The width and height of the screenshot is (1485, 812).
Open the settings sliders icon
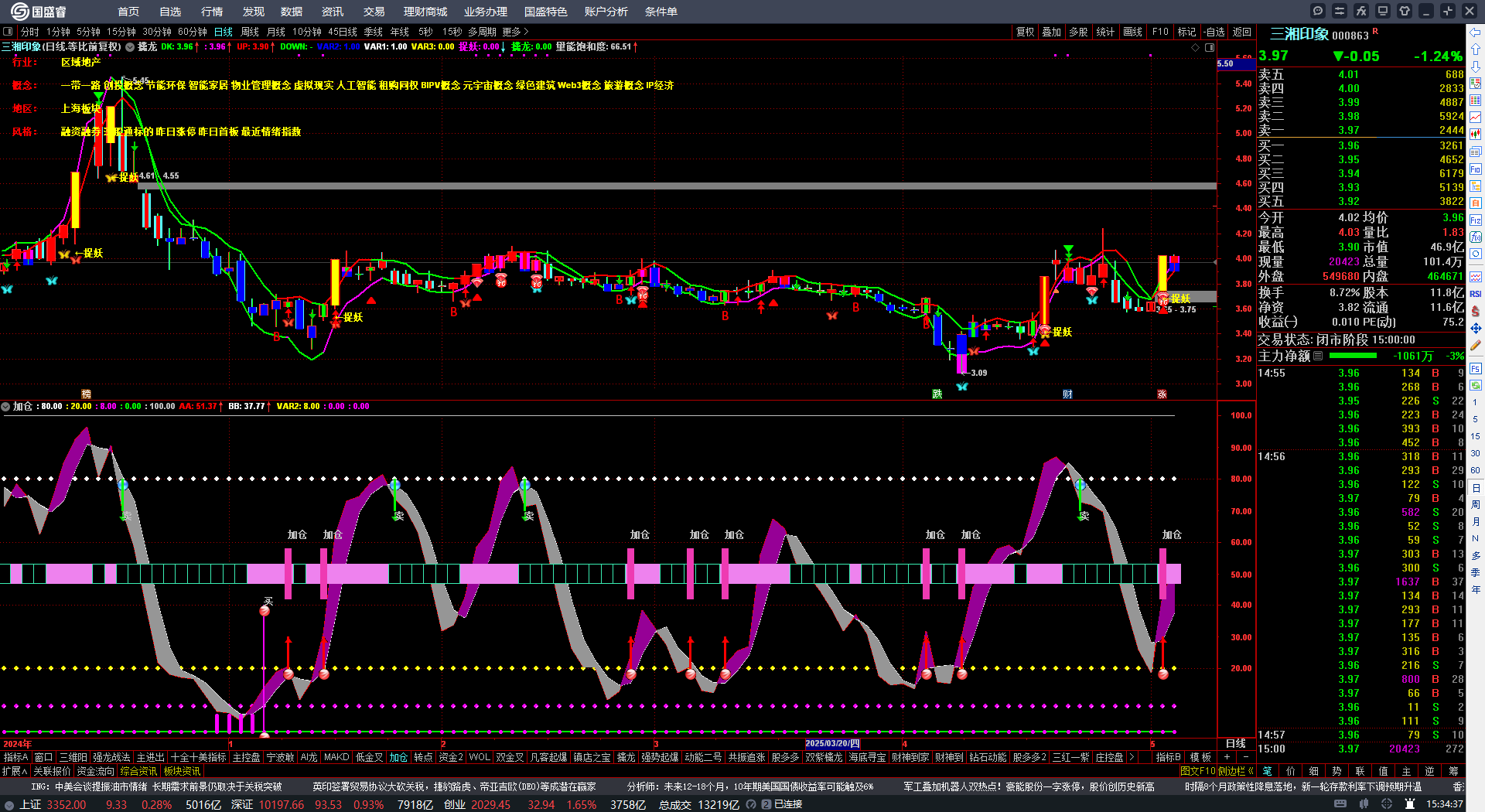point(1340,11)
